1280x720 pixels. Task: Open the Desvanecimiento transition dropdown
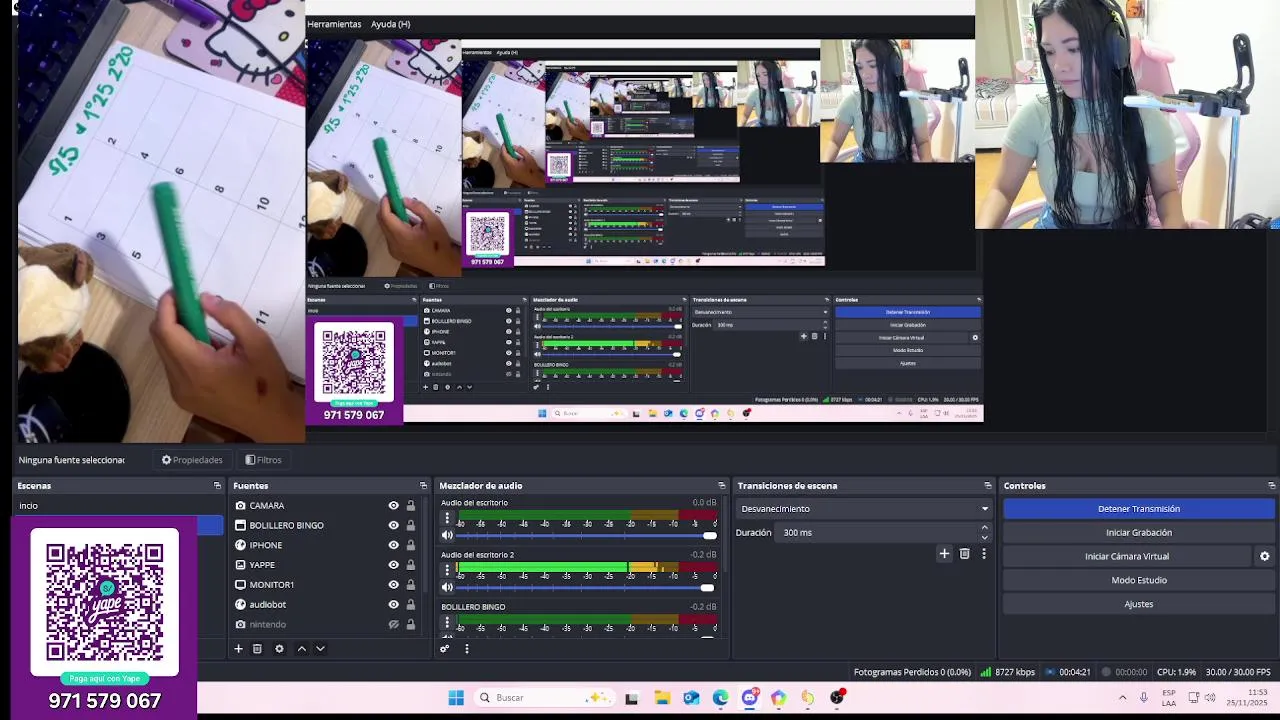click(x=864, y=509)
